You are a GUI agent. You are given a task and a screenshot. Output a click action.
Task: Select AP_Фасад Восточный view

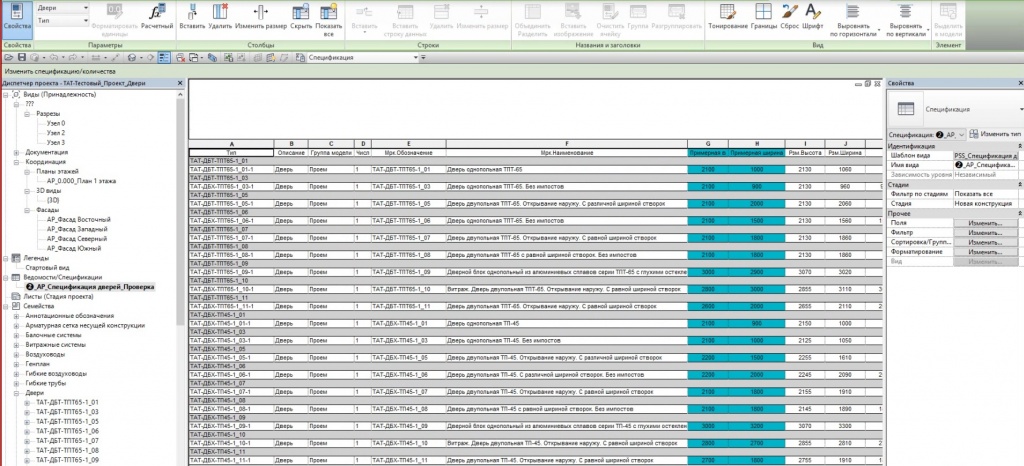pos(79,220)
